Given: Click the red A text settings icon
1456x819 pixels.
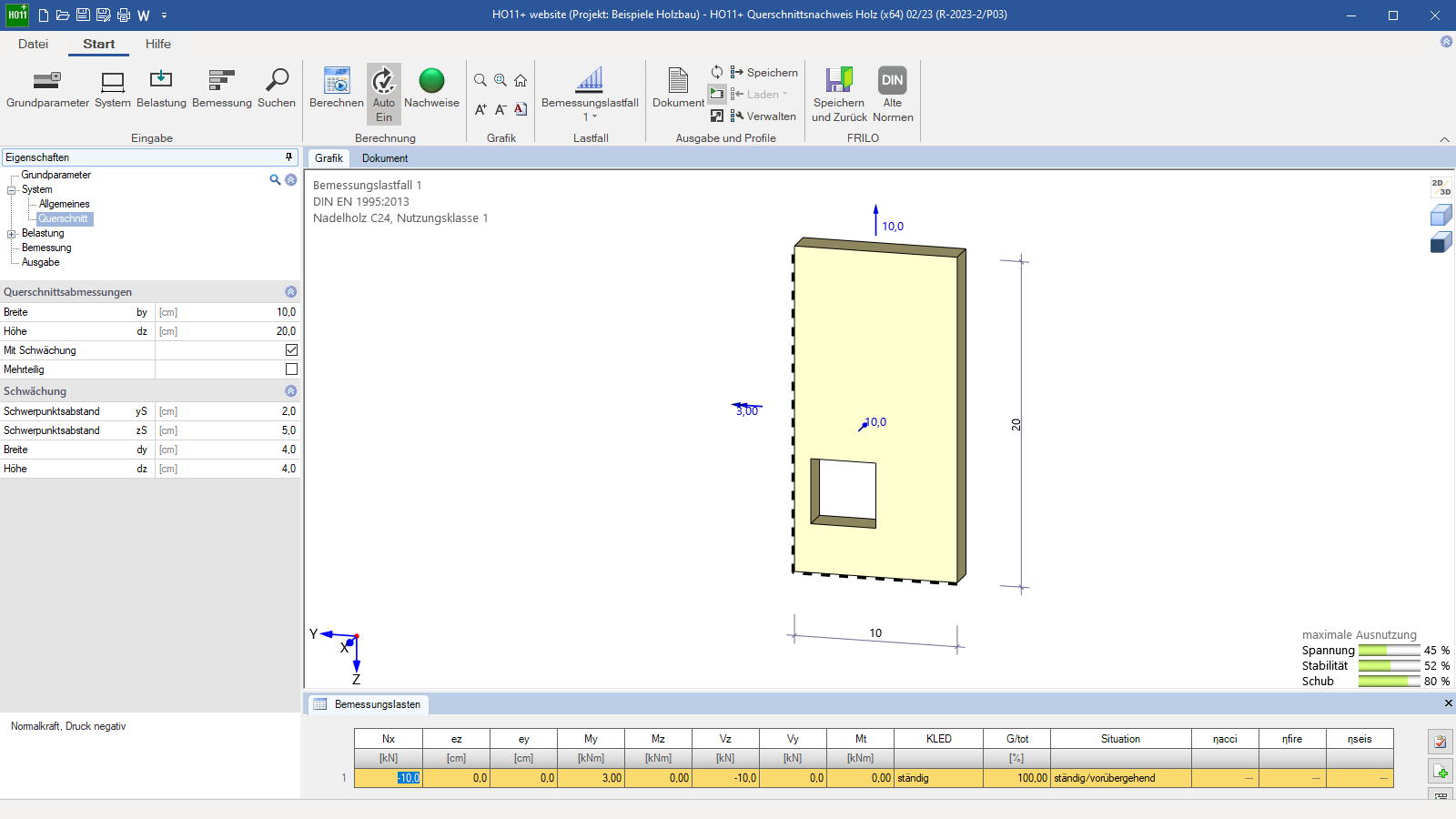Looking at the screenshot, I should pos(521,109).
